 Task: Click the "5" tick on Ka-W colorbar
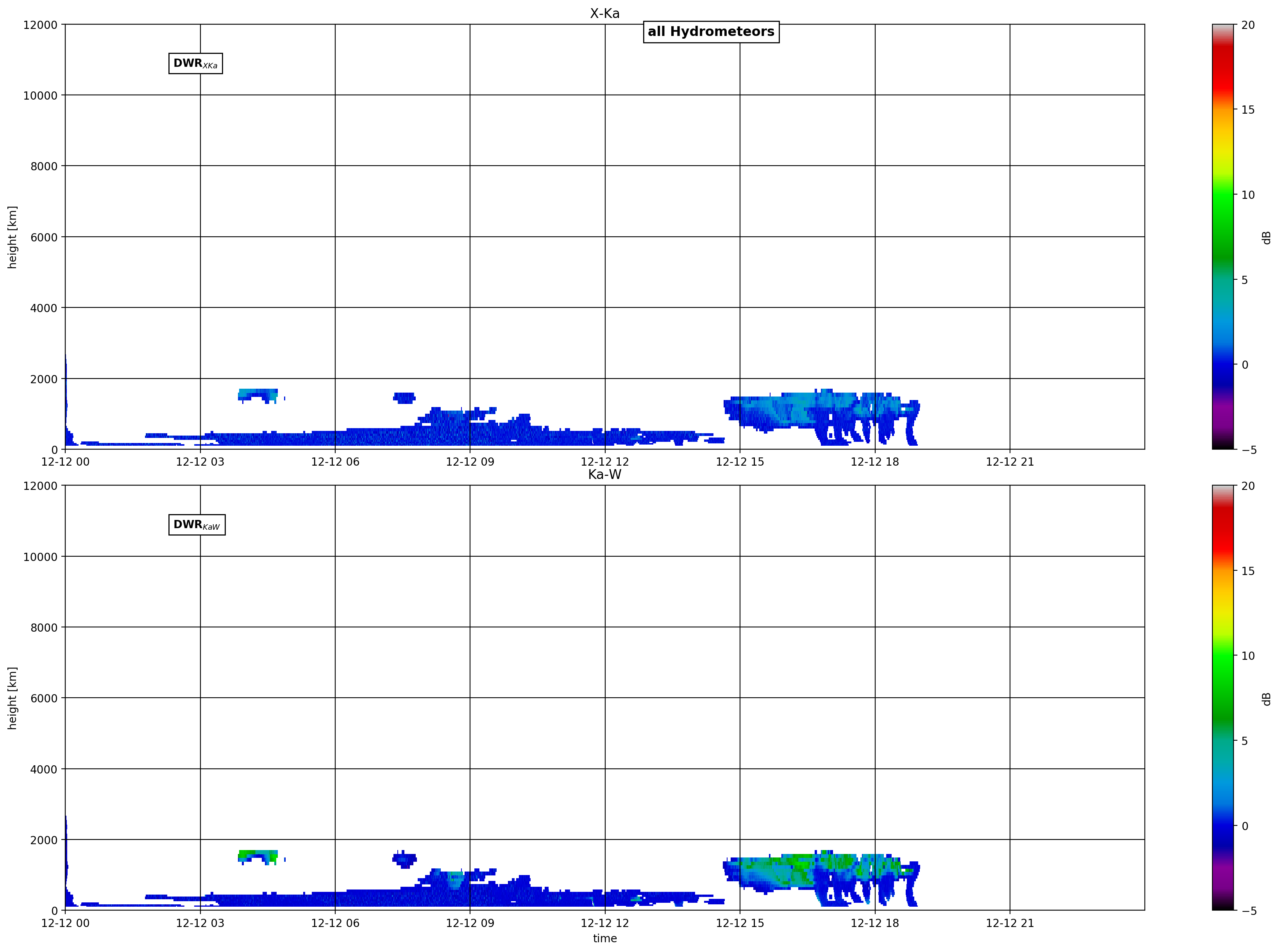click(1244, 741)
